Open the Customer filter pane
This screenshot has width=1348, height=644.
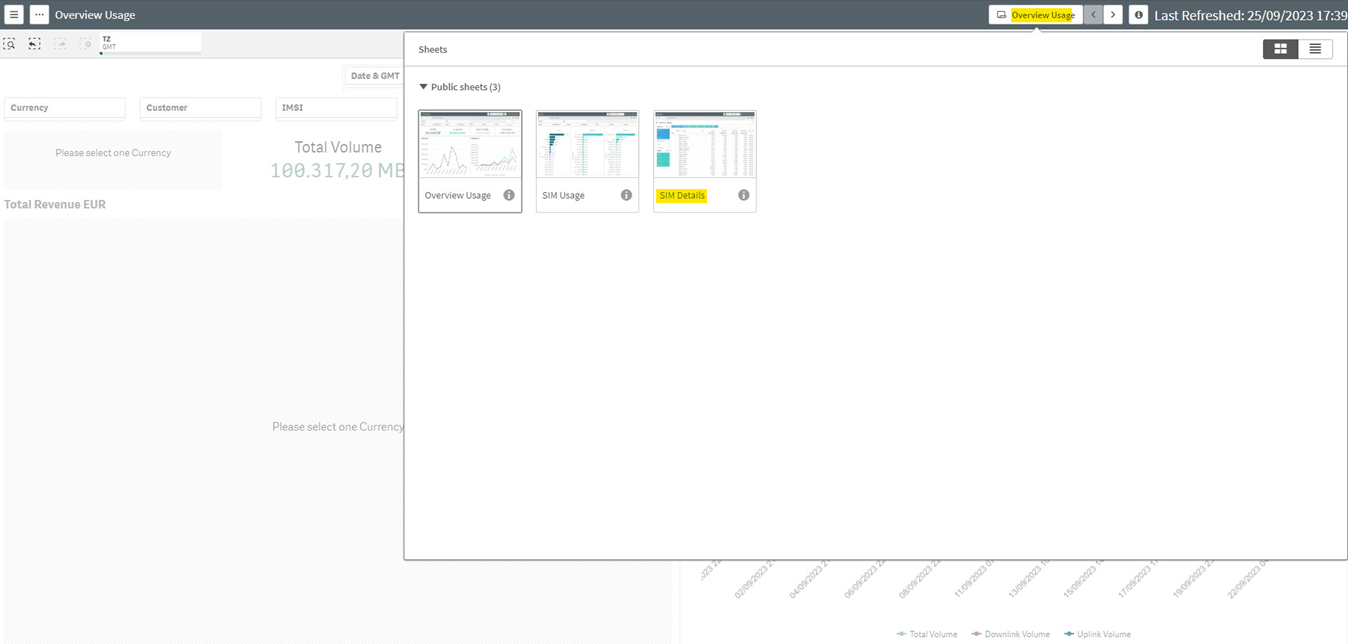pos(200,108)
